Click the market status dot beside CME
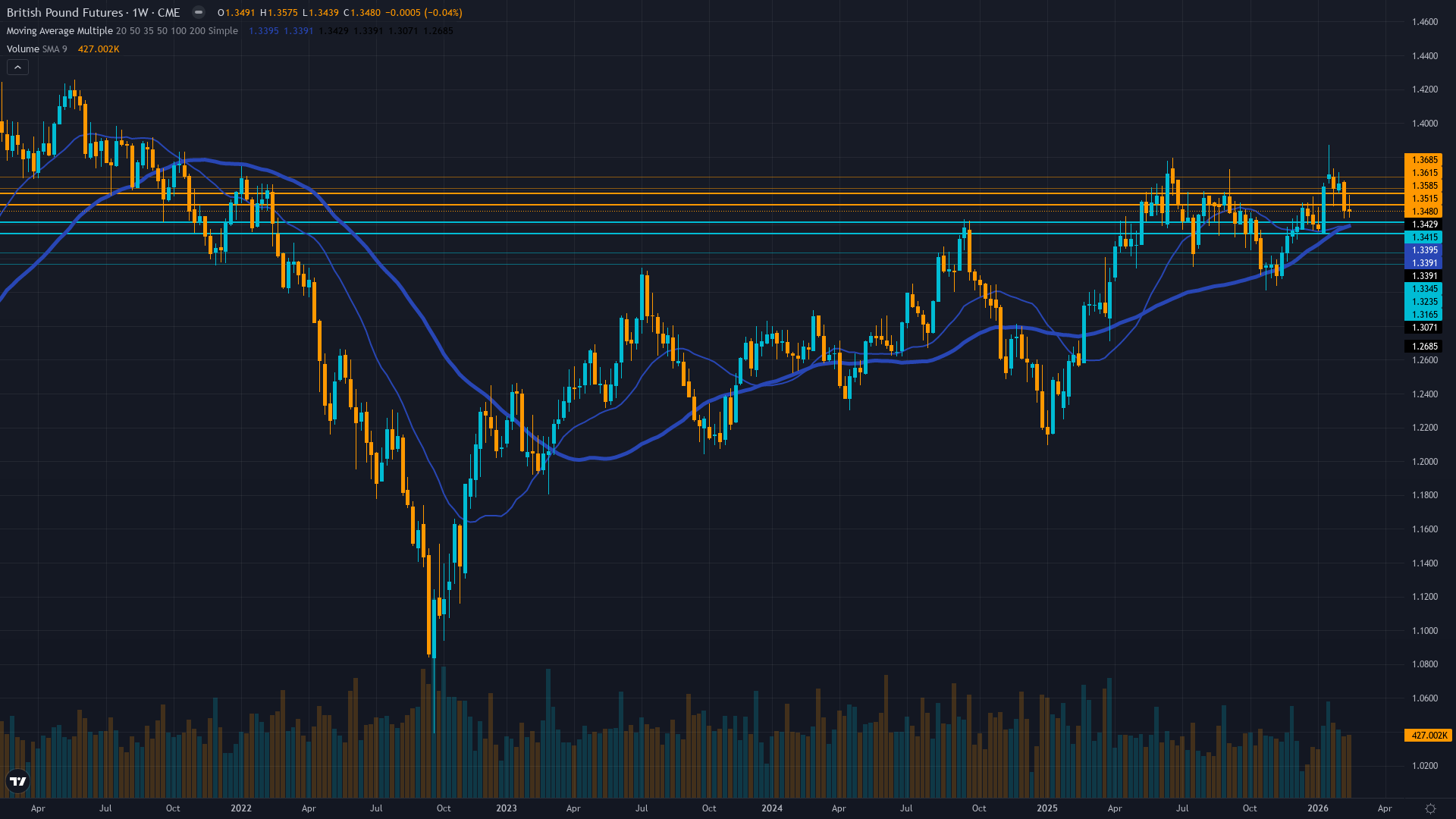 click(198, 12)
